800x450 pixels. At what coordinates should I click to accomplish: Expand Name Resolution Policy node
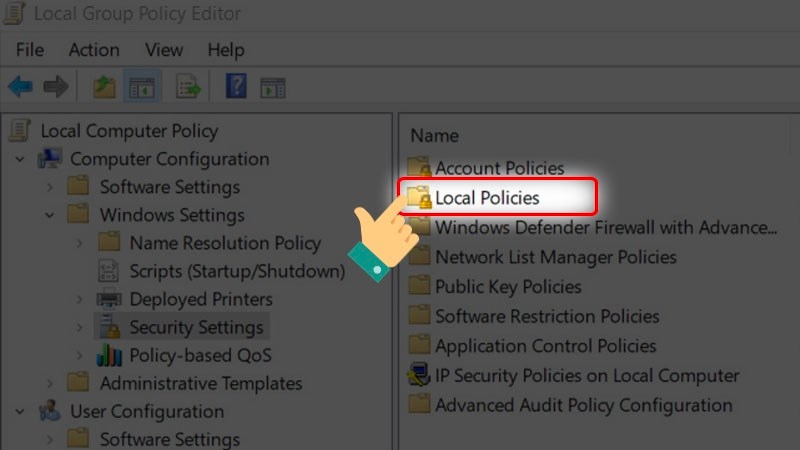pyautogui.click(x=80, y=243)
